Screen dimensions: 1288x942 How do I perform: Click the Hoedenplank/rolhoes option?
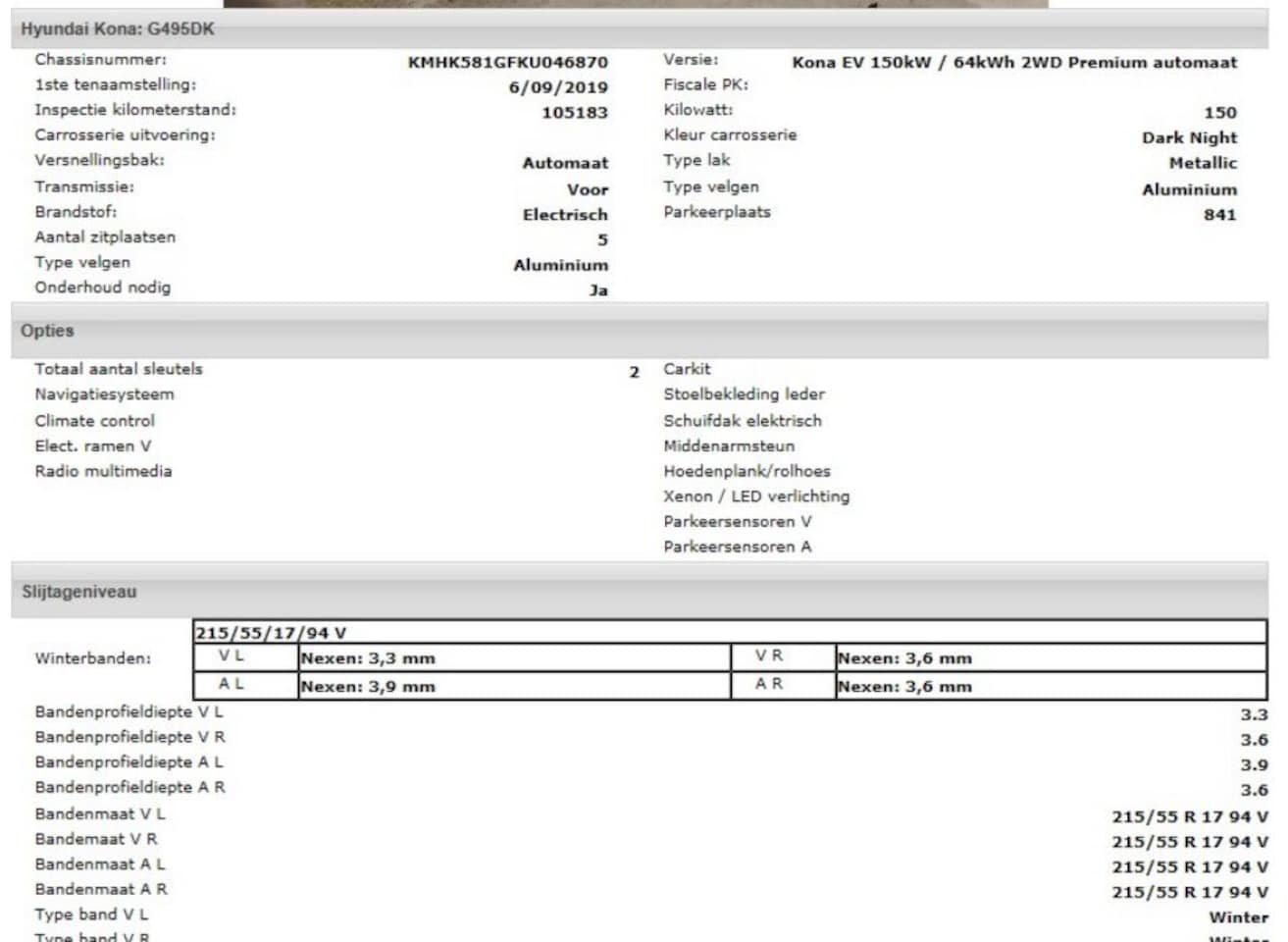747,471
